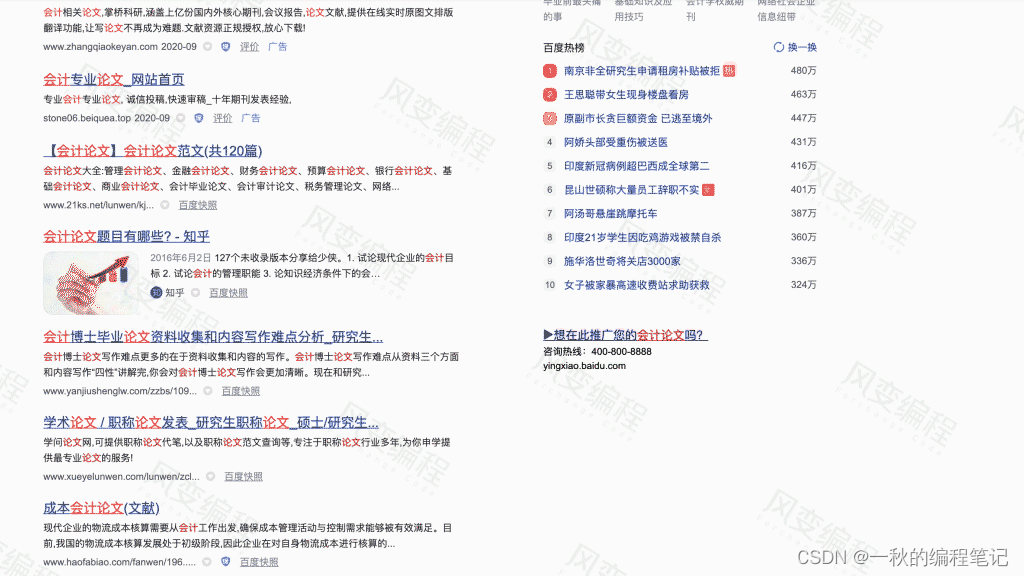Click the red rank 2 badge
1024x576 pixels.
[x=550, y=95]
